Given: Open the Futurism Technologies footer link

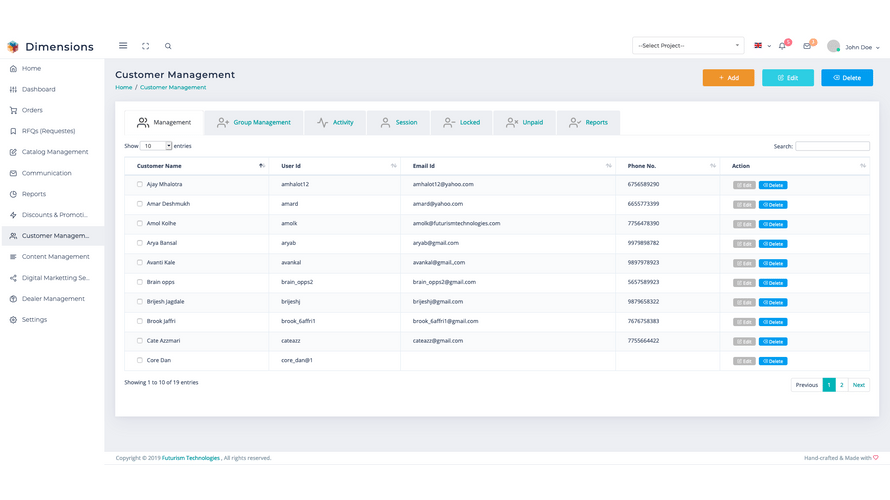Looking at the screenshot, I should coord(191,458).
